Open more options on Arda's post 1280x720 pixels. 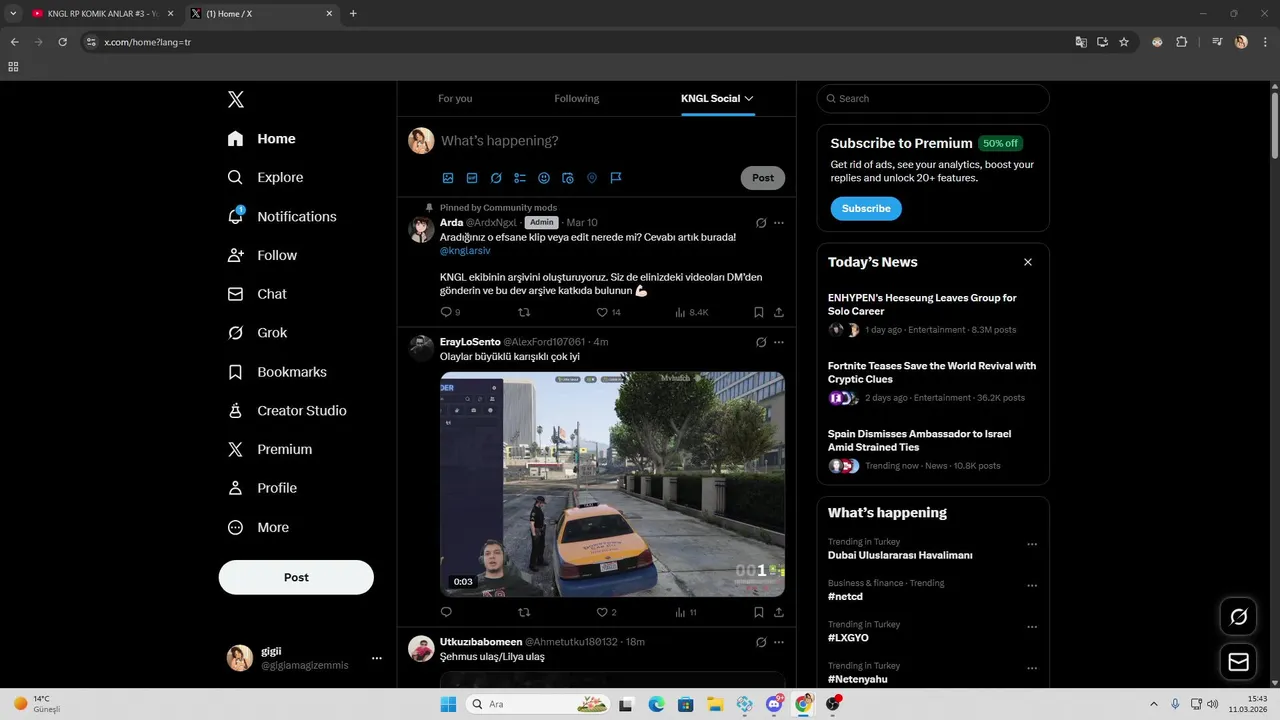779,223
